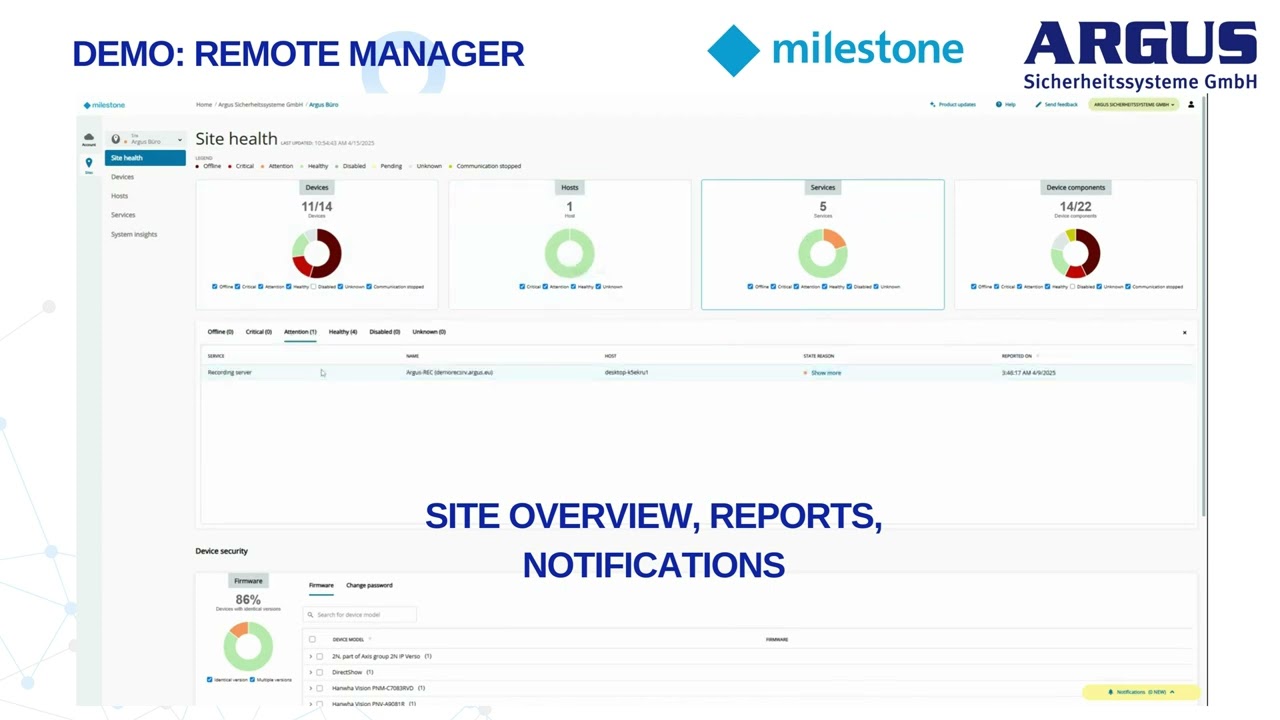The height and width of the screenshot is (720, 1280).
Task: Select the Recording server table row
Action: (697, 372)
